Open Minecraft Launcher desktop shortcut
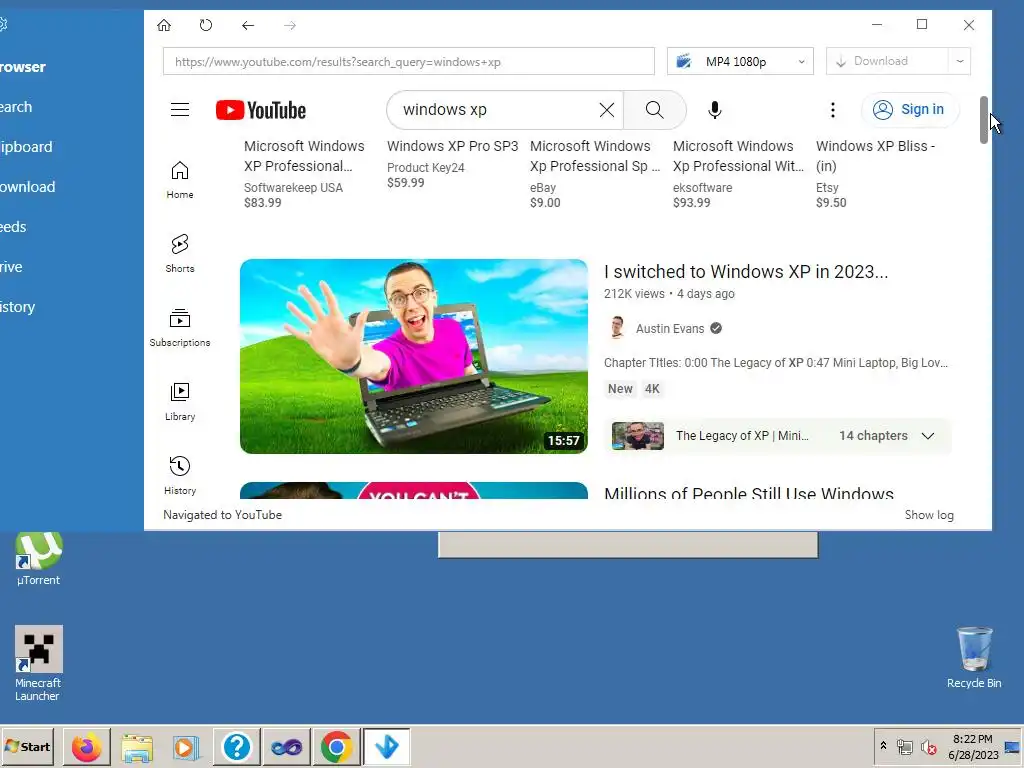This screenshot has width=1024, height=768. [39, 664]
